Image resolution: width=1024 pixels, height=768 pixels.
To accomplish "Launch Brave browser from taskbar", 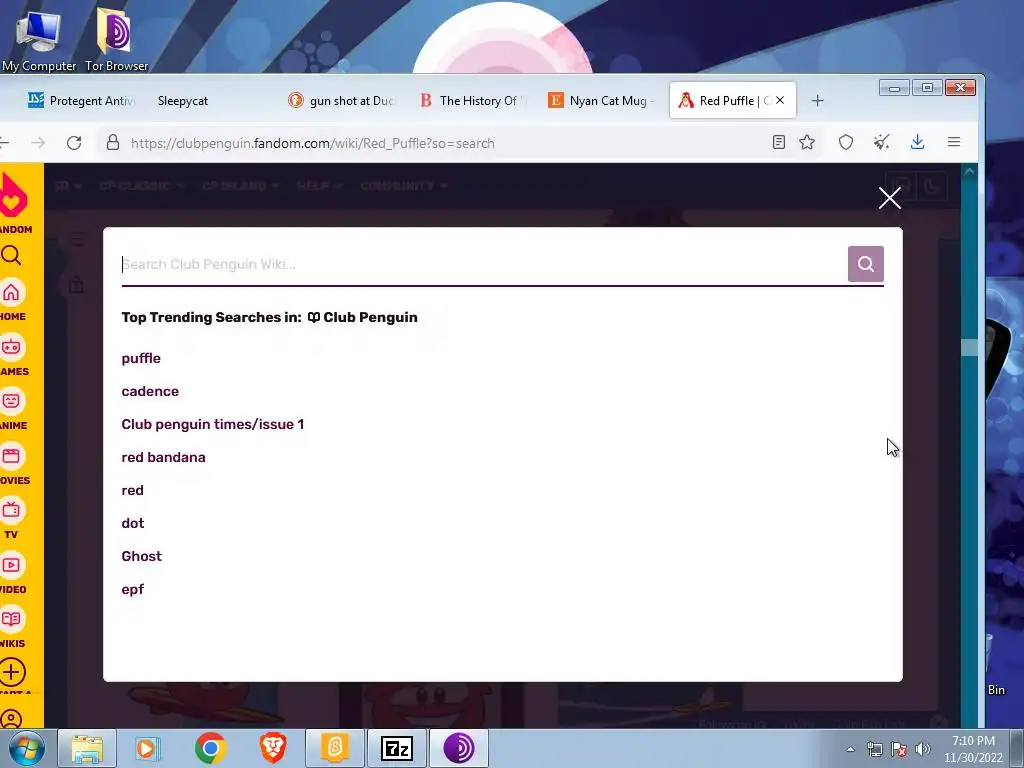I will click(273, 748).
